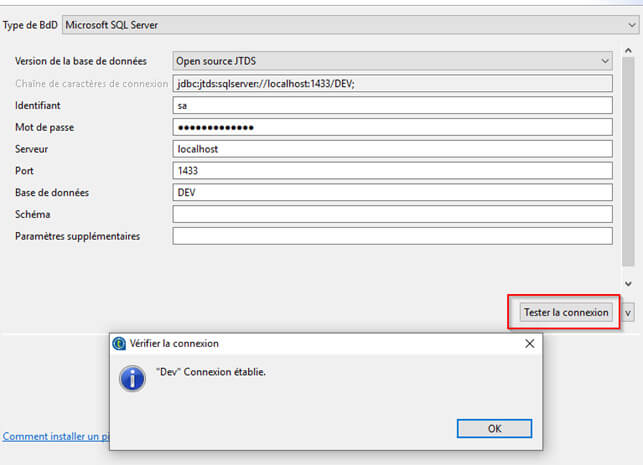The width and height of the screenshot is (643, 465).
Task: Click the Port label
Action: tap(24, 171)
